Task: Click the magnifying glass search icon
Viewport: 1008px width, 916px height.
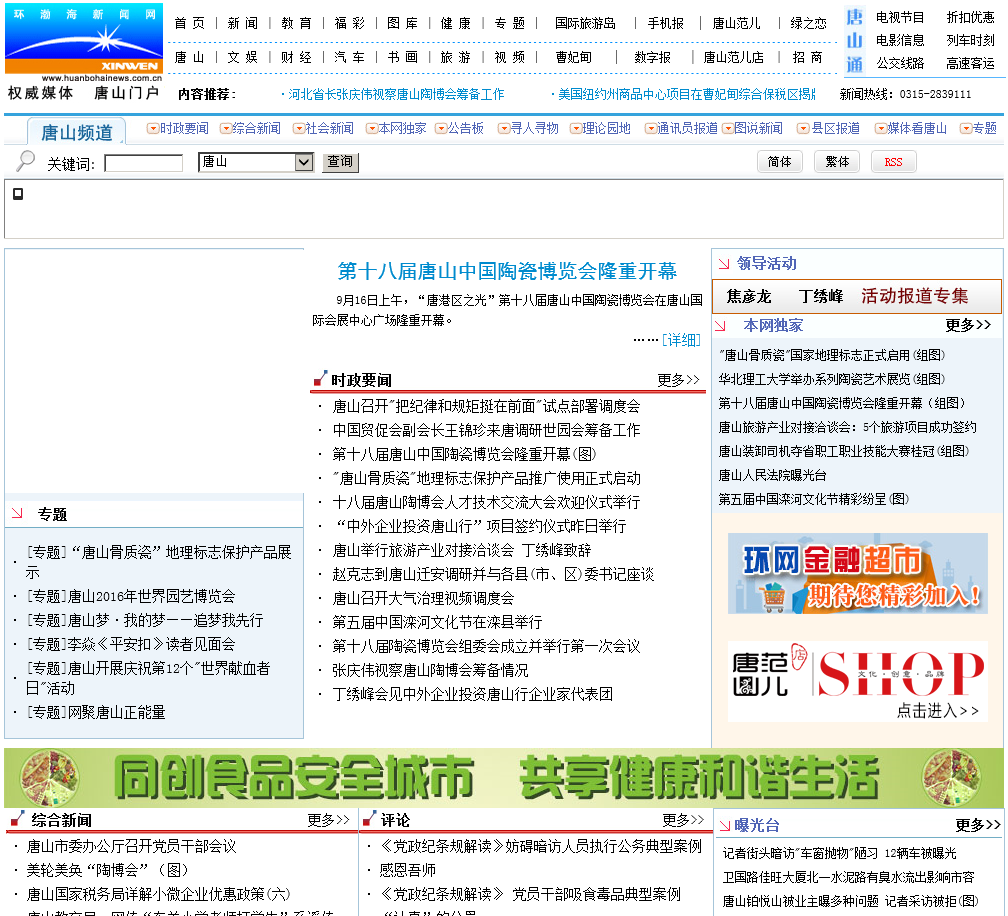Action: tap(26, 160)
